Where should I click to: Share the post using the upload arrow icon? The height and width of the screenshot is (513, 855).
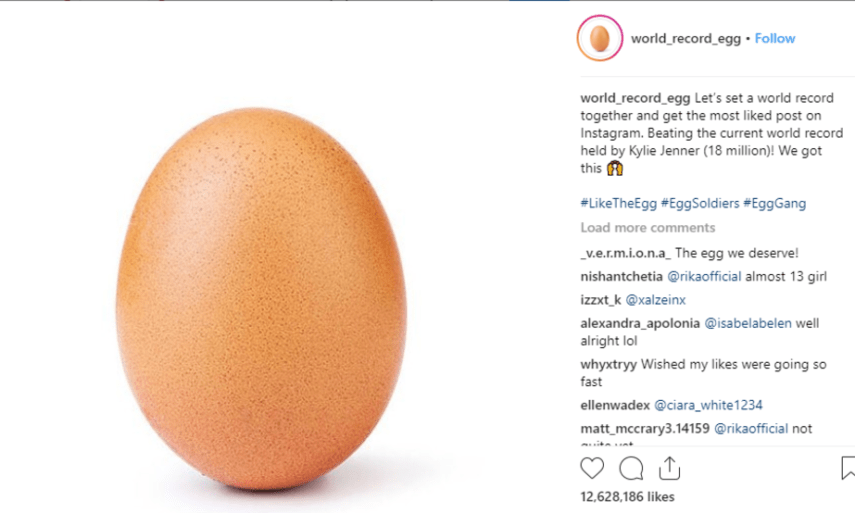(669, 468)
